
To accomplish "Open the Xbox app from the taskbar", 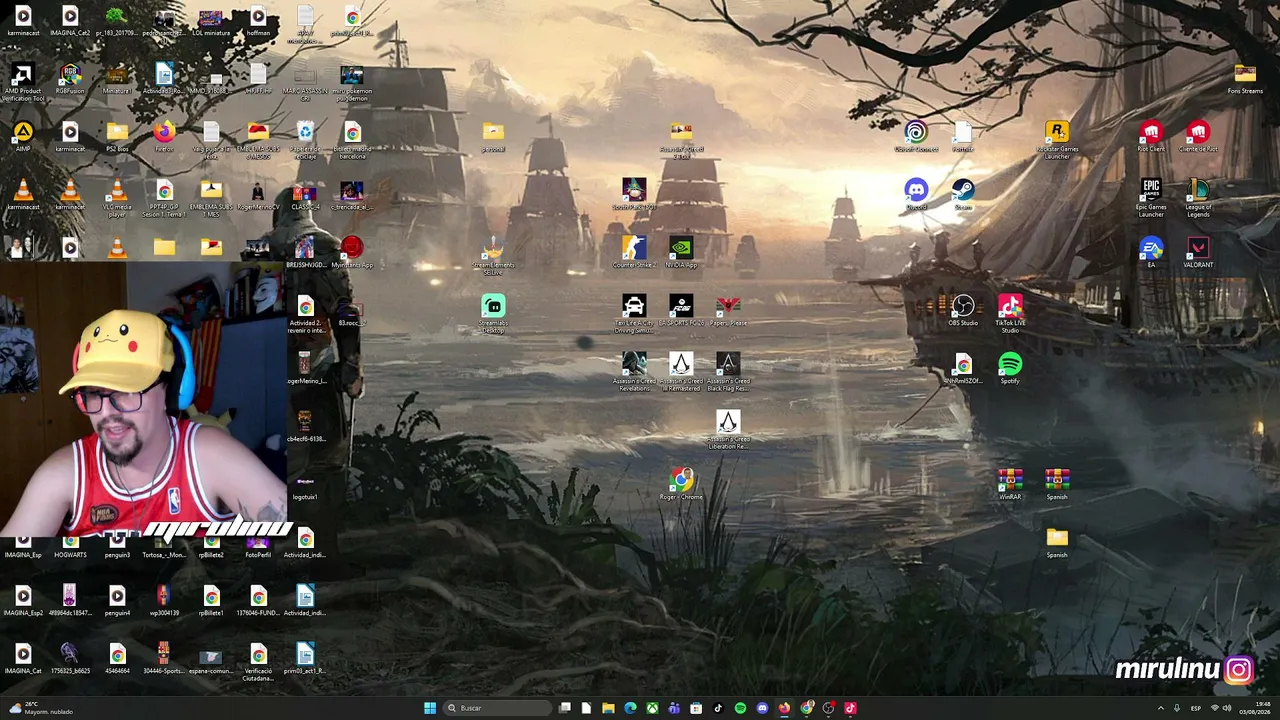I will [652, 708].
